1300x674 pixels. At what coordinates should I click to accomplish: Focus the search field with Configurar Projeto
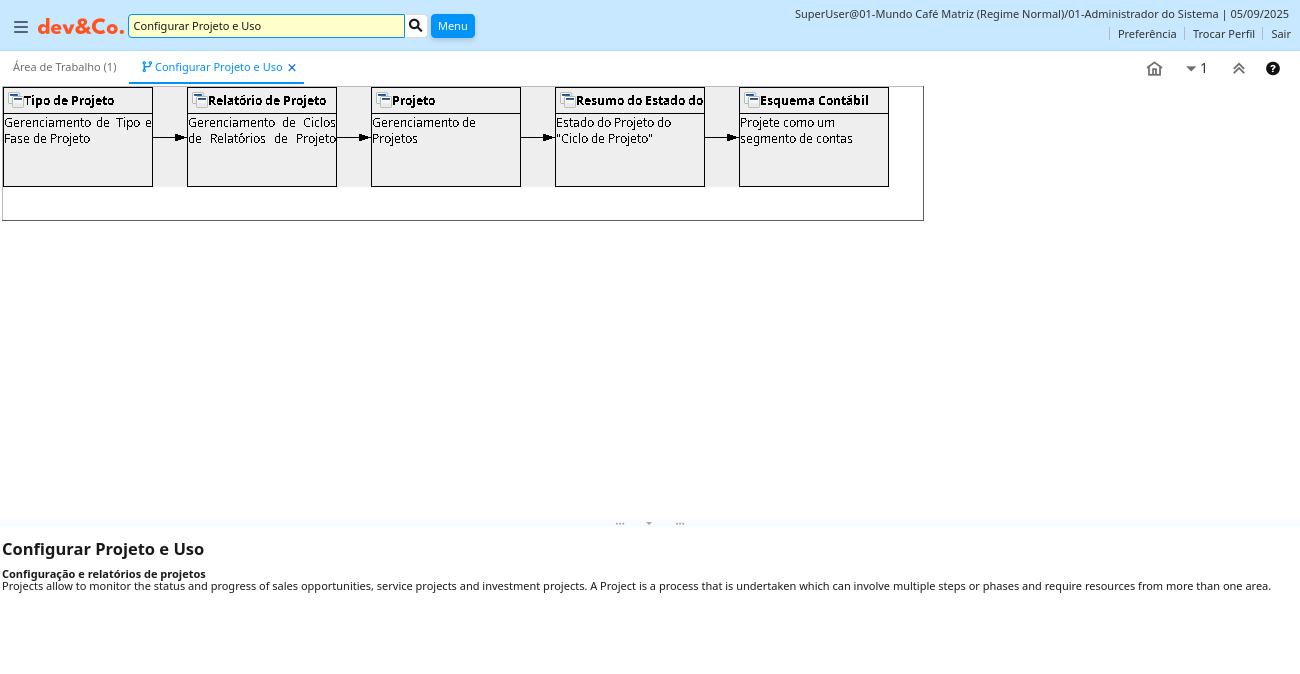click(266, 26)
